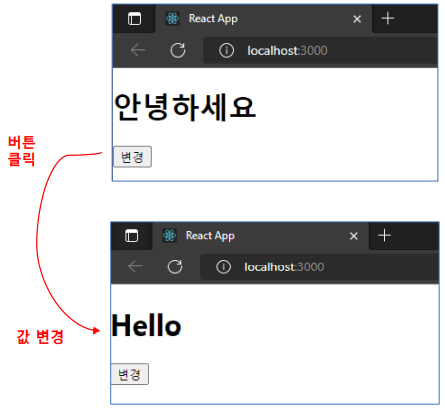Reload page in the bottom browser window

click(175, 267)
